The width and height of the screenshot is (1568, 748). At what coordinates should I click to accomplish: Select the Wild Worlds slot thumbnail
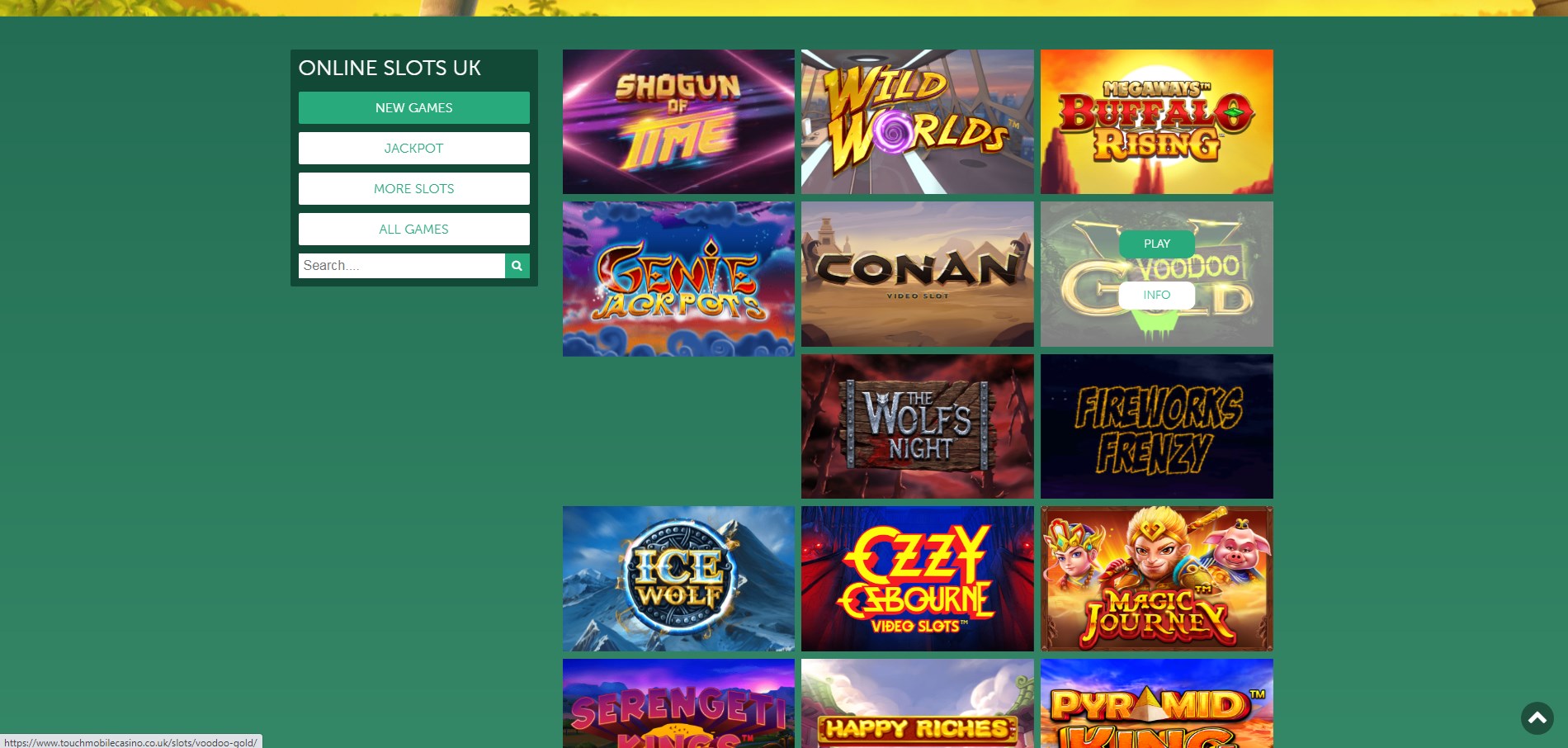click(917, 121)
